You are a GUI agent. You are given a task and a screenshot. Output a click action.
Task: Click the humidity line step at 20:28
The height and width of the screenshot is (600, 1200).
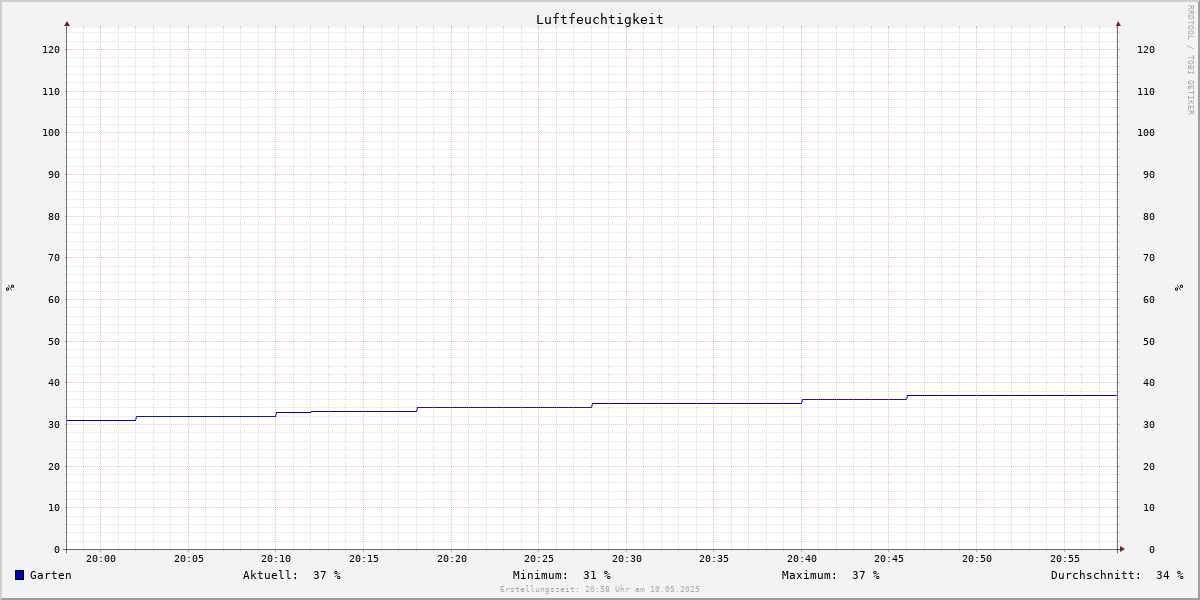pyautogui.click(x=592, y=405)
